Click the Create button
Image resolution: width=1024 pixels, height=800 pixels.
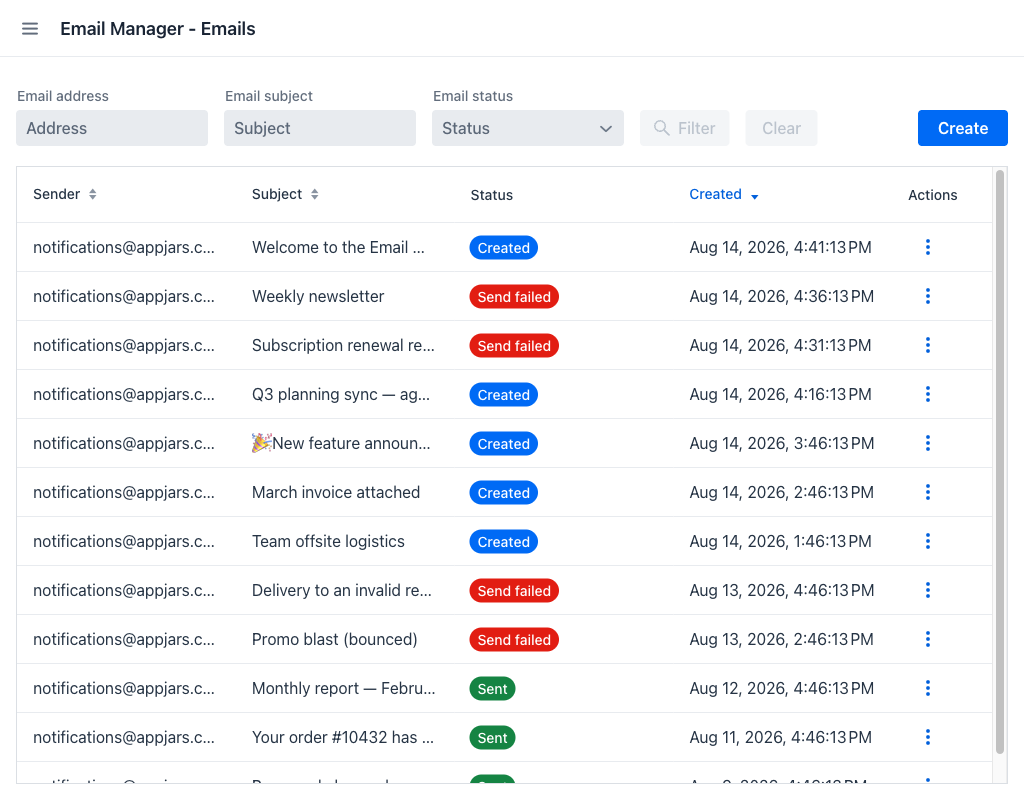coord(962,128)
